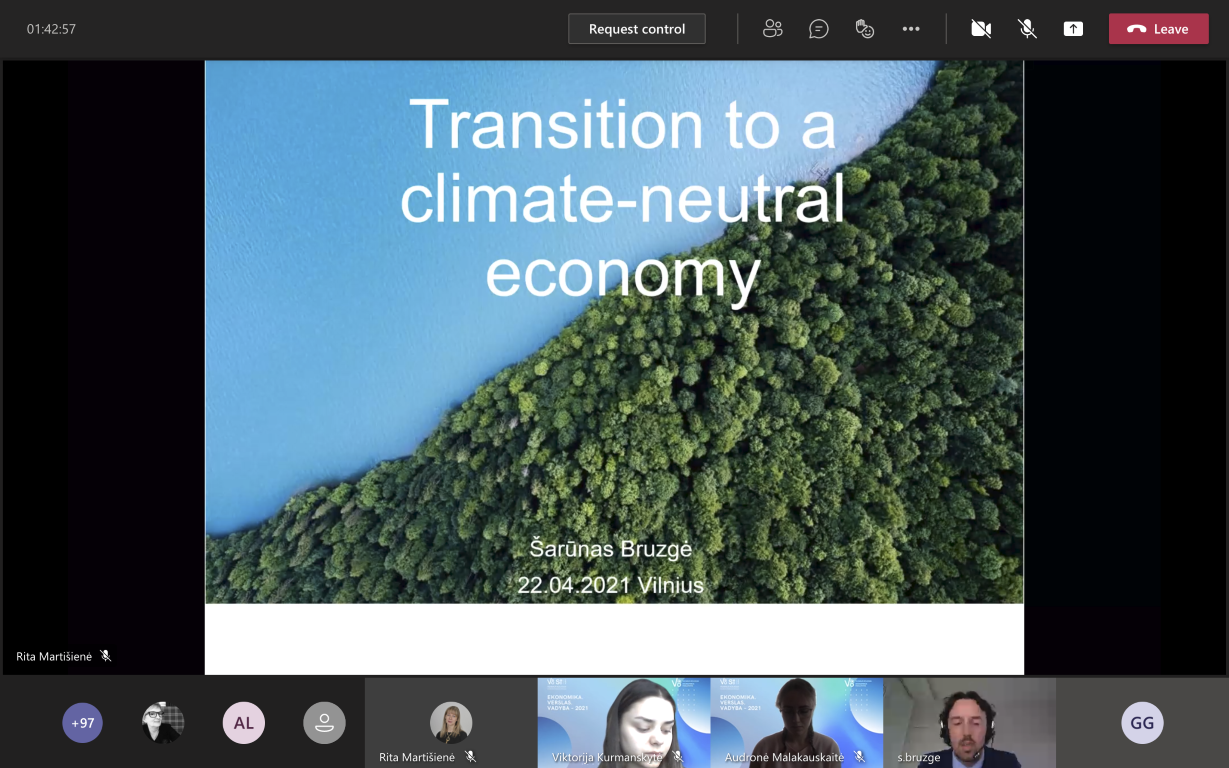Select Audronė Malakauskaitė's video tile

pos(797,722)
